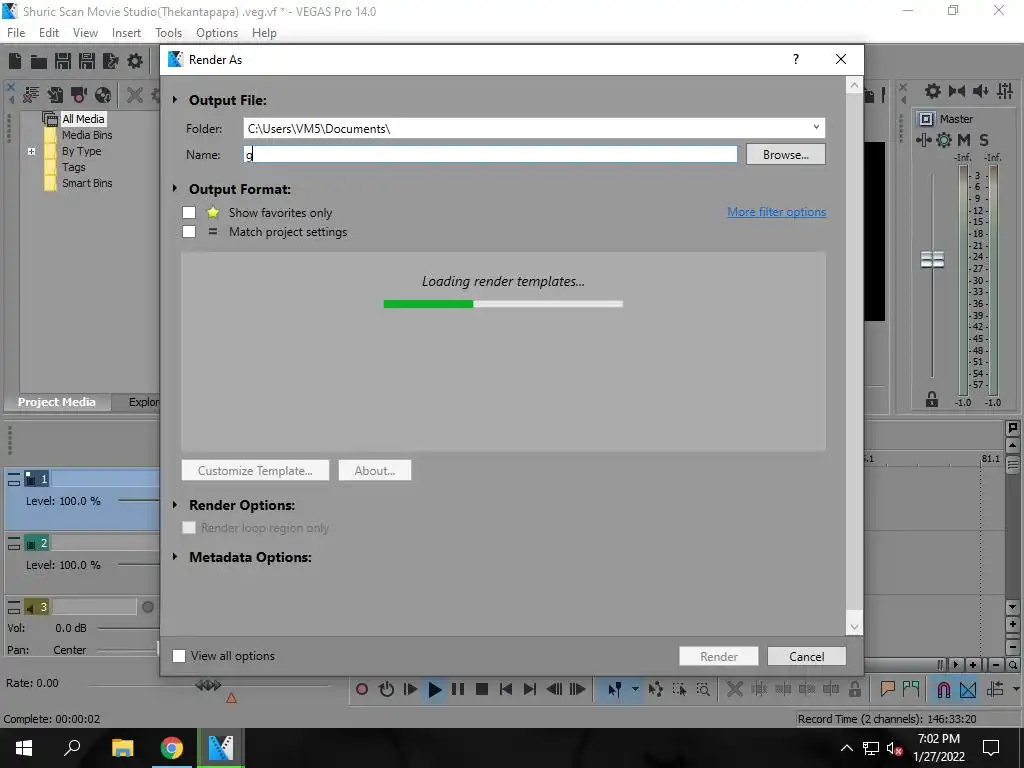This screenshot has height=768, width=1024.
Task: Click the Master automation settings icon
Action: pyautogui.click(x=923, y=140)
